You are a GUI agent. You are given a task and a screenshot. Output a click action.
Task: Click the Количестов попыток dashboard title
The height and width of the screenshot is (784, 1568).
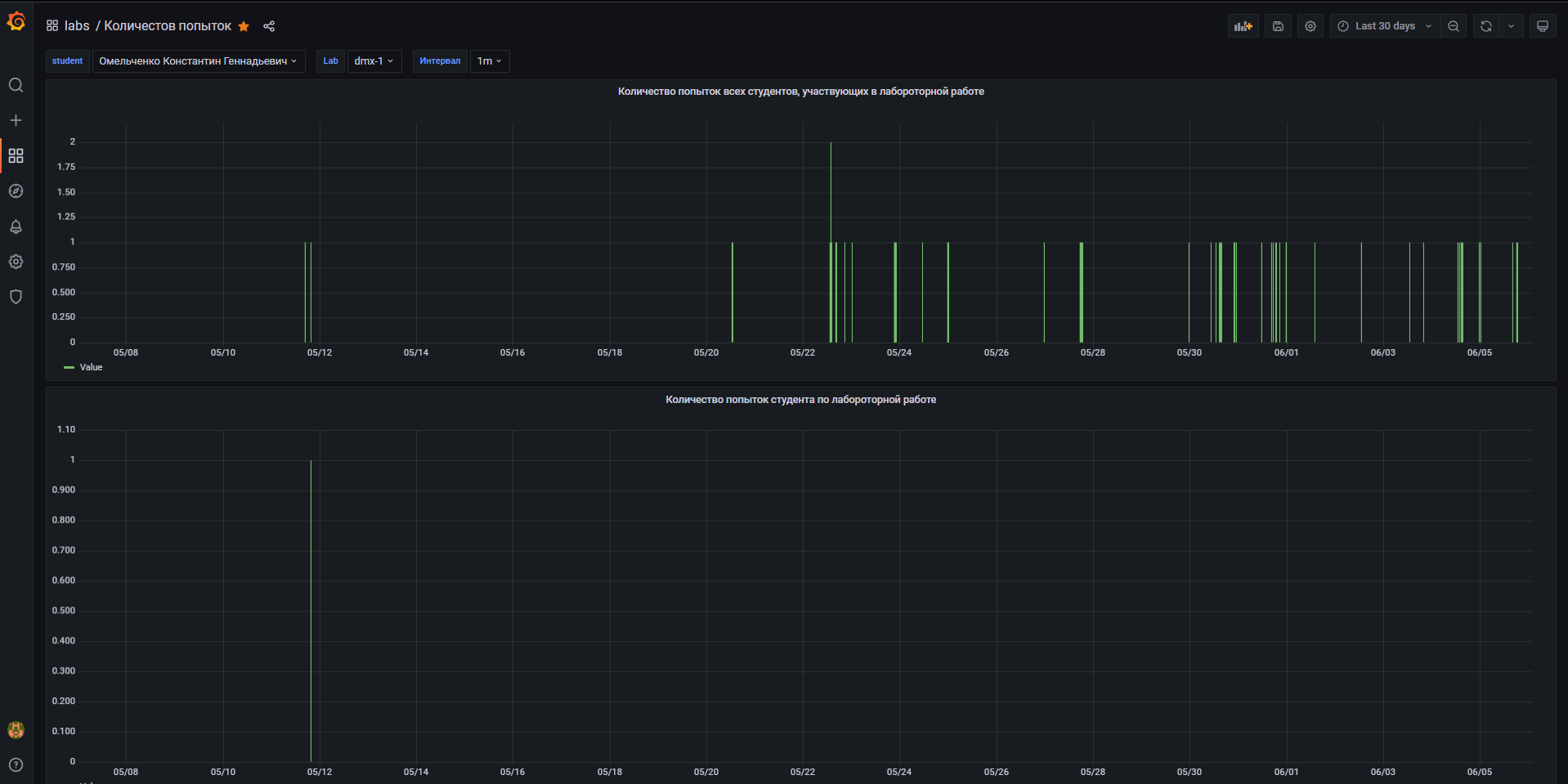168,26
